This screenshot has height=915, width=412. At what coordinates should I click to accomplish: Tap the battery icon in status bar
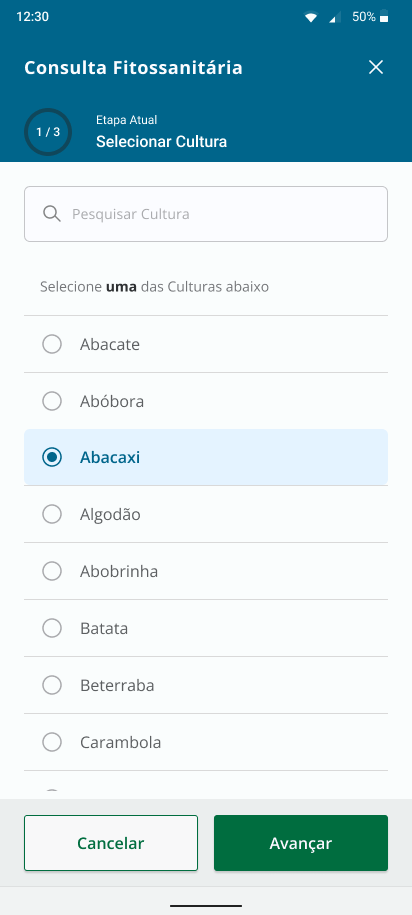click(x=384, y=16)
